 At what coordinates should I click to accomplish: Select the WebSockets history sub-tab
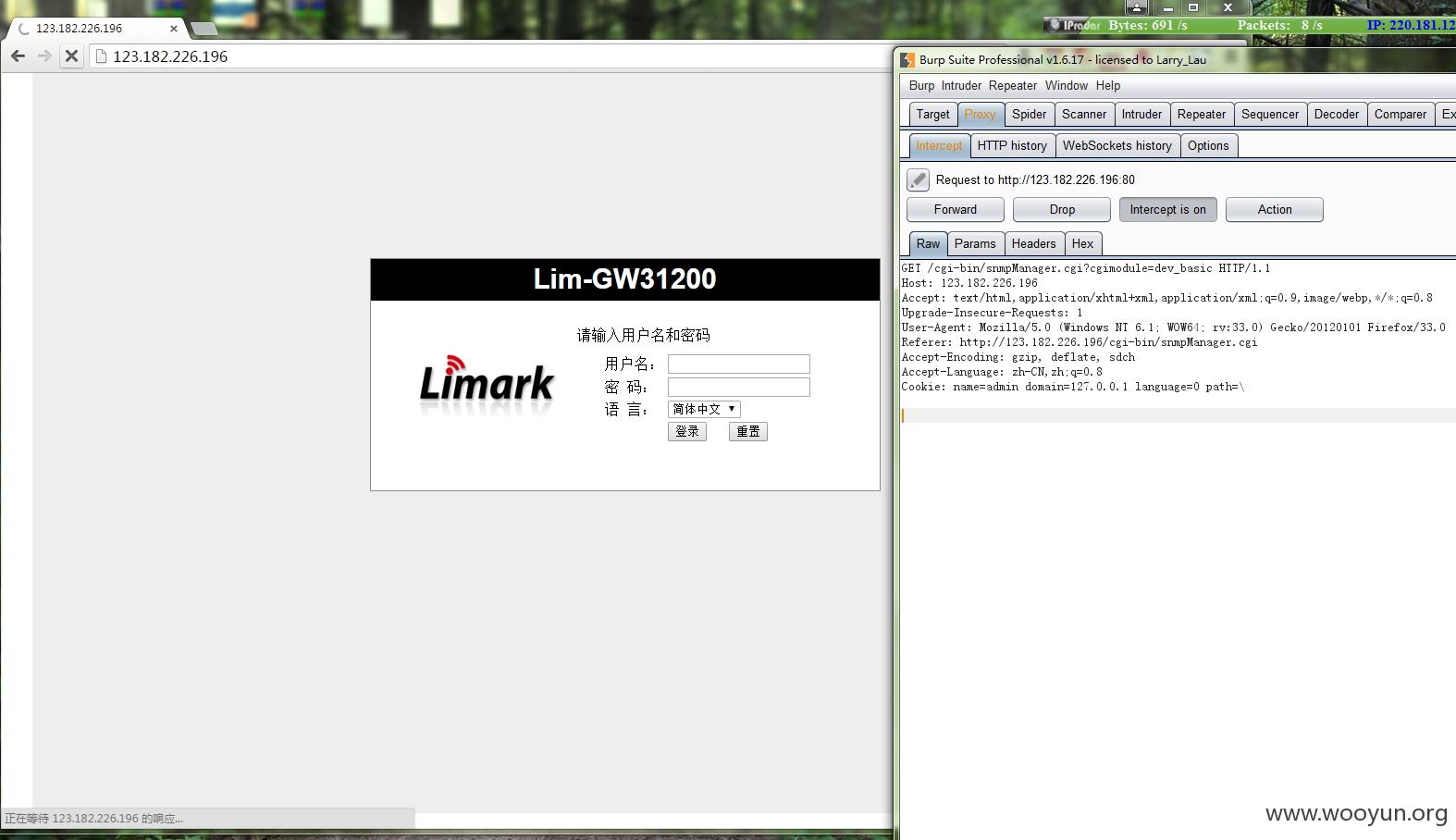(1117, 145)
